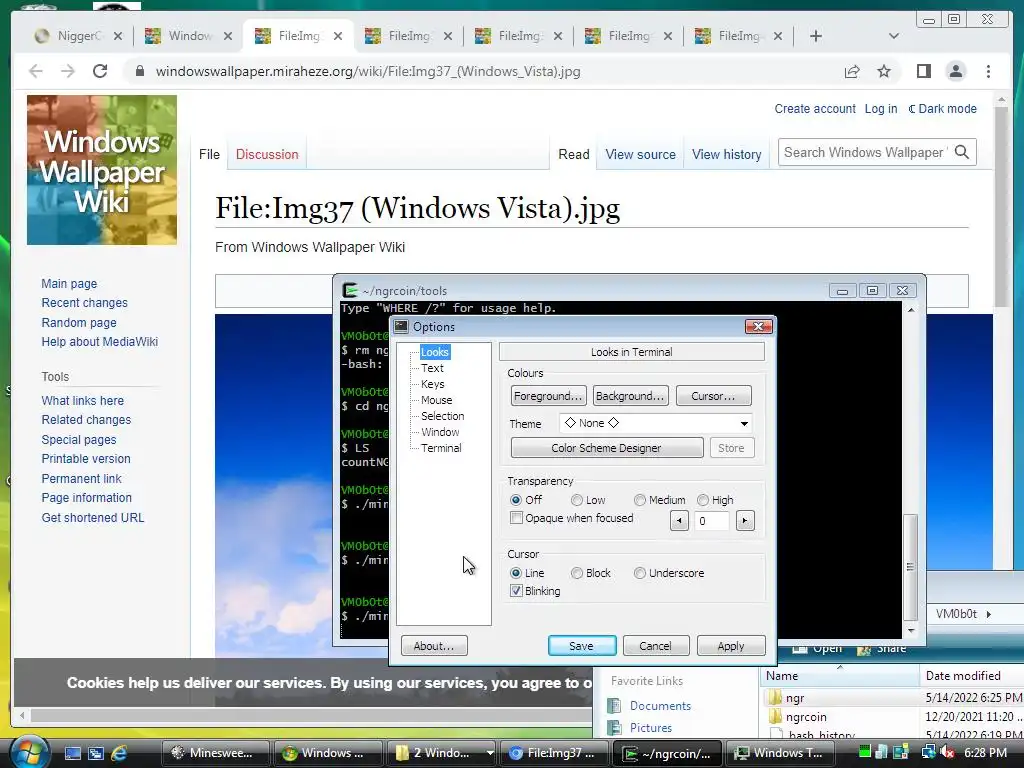
Task: Open Documents favorite link in Explorer
Action: tap(660, 705)
